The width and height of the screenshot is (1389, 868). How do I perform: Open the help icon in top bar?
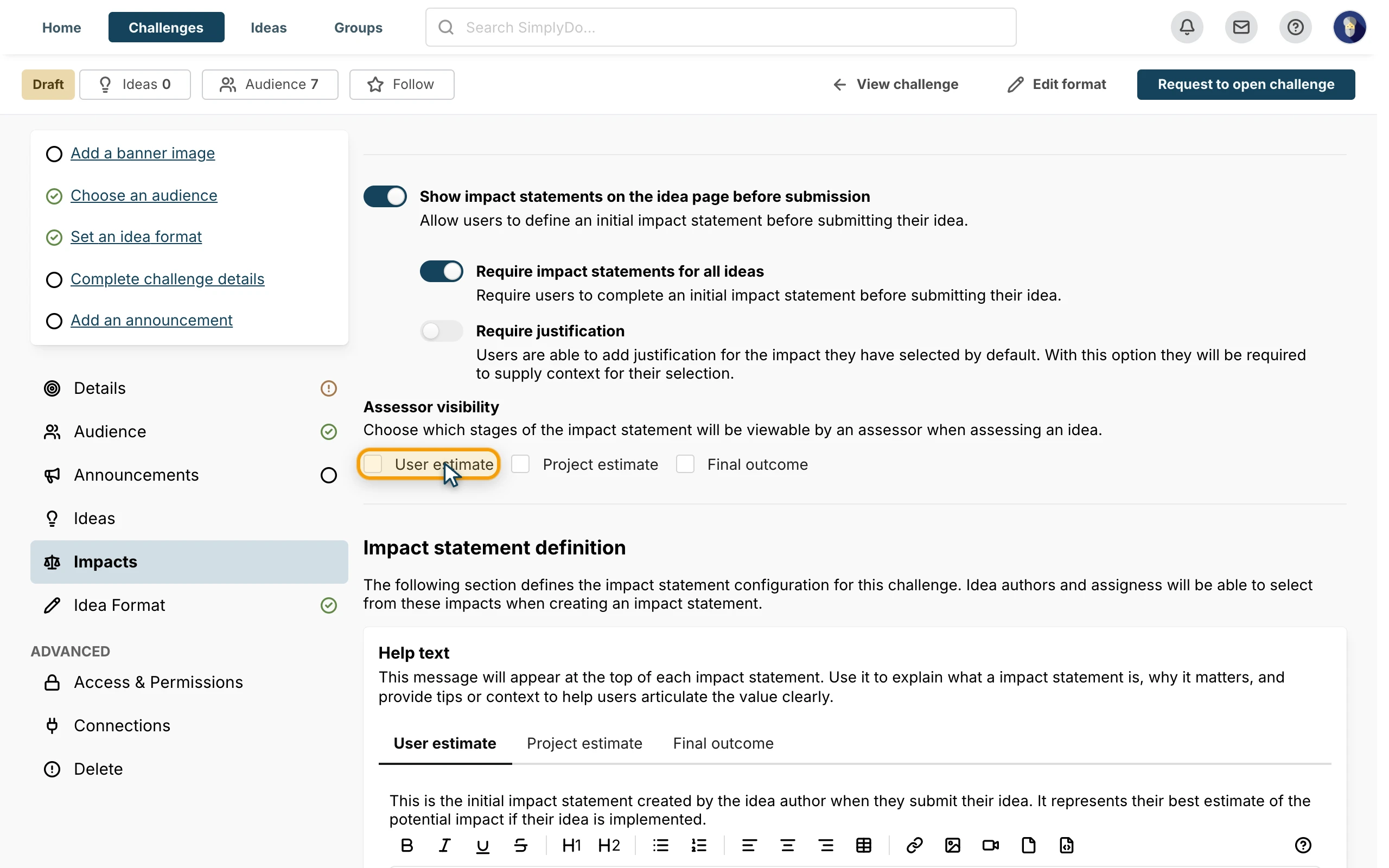click(x=1295, y=27)
